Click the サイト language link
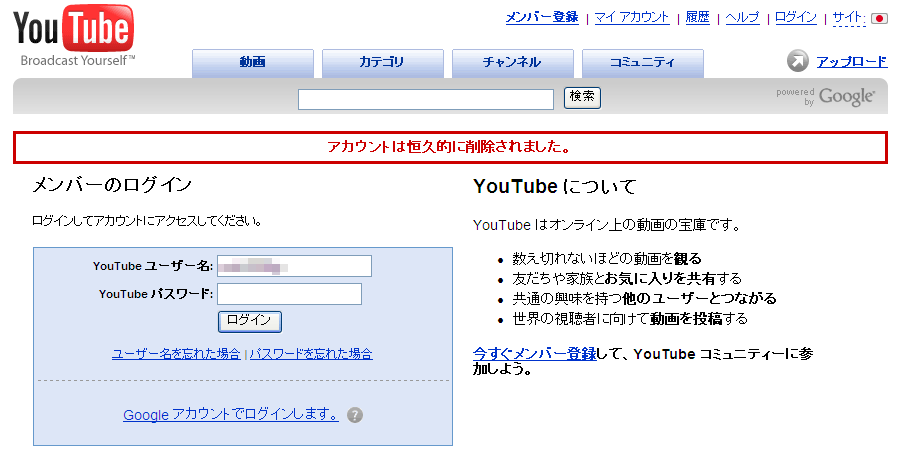 849,18
